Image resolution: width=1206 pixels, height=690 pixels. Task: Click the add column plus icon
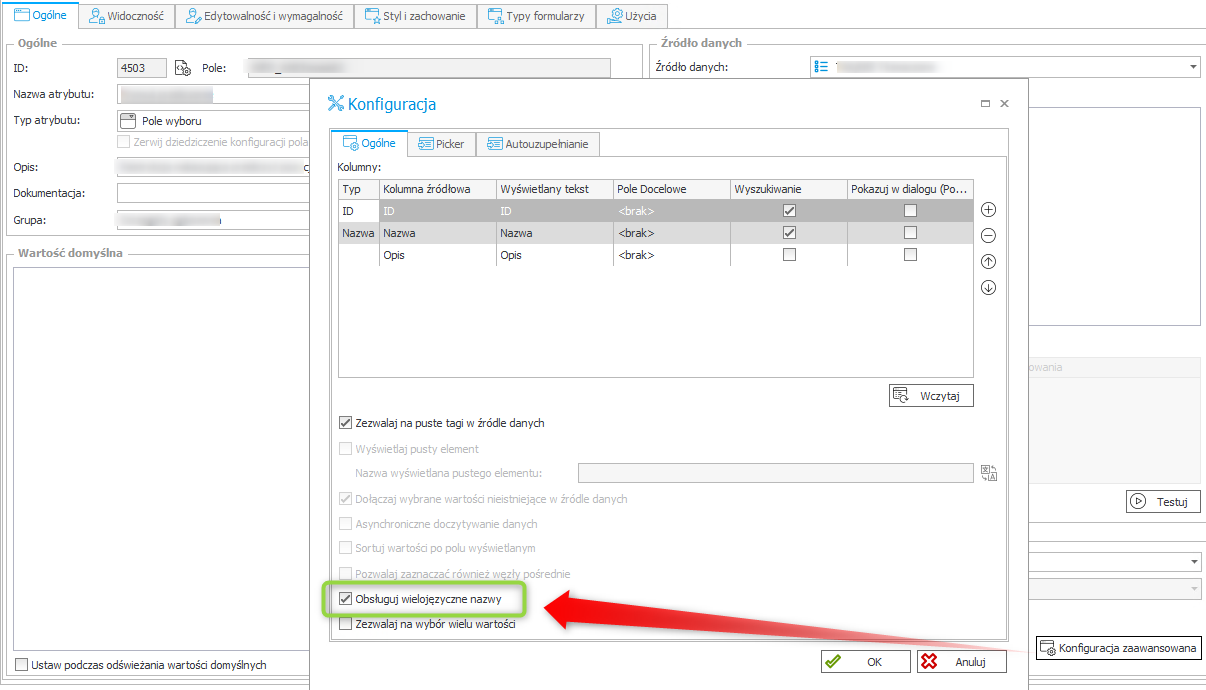[x=988, y=210]
